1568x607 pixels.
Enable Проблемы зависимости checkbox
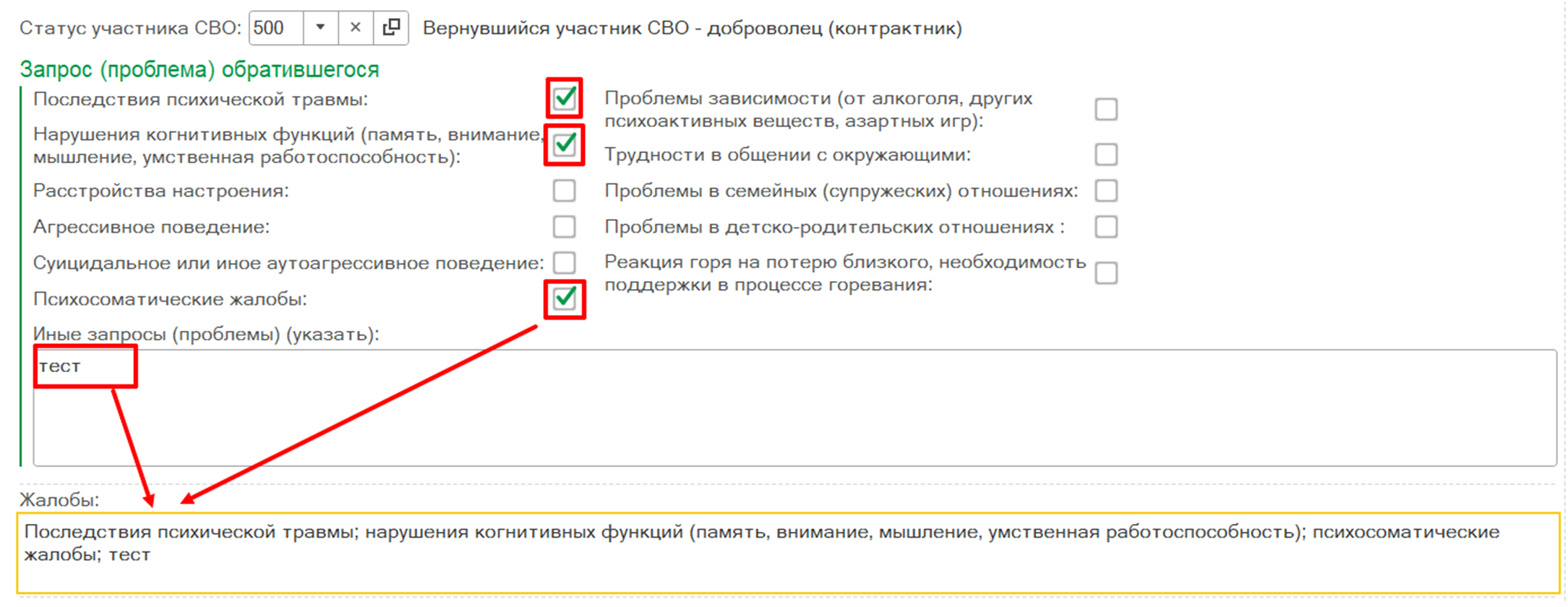(x=1106, y=109)
